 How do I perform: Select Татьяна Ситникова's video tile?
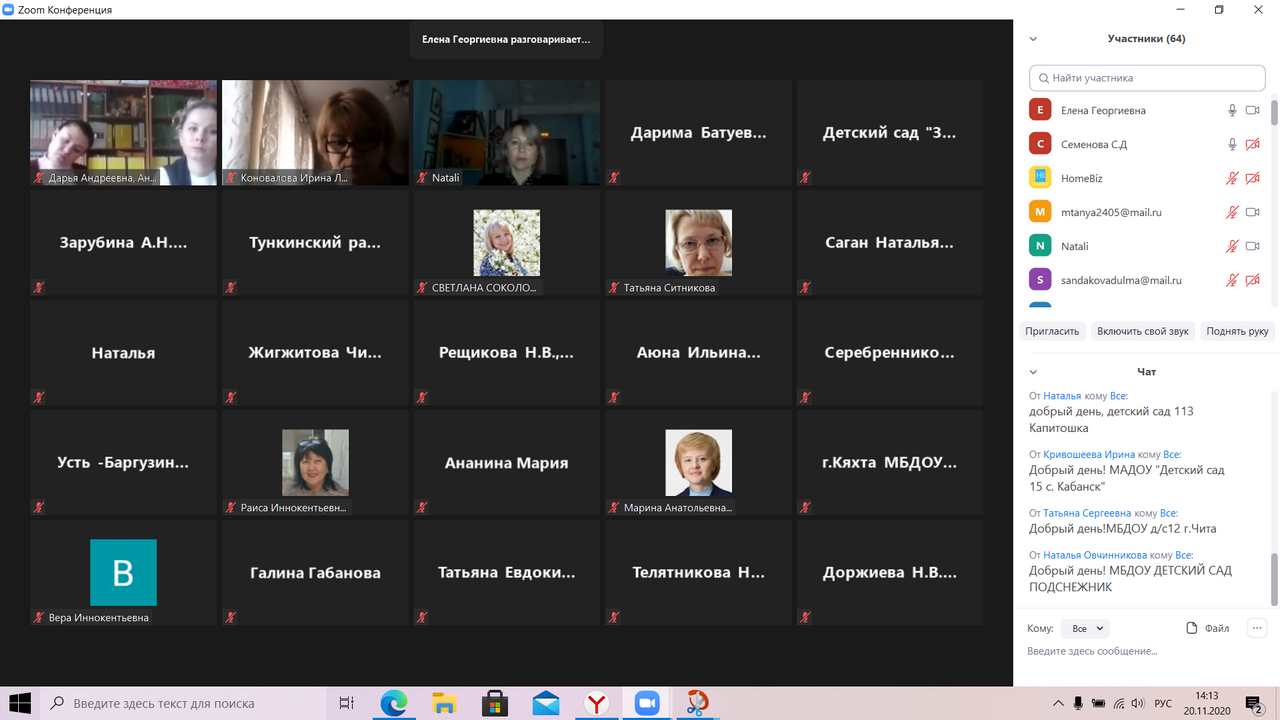[x=698, y=243]
